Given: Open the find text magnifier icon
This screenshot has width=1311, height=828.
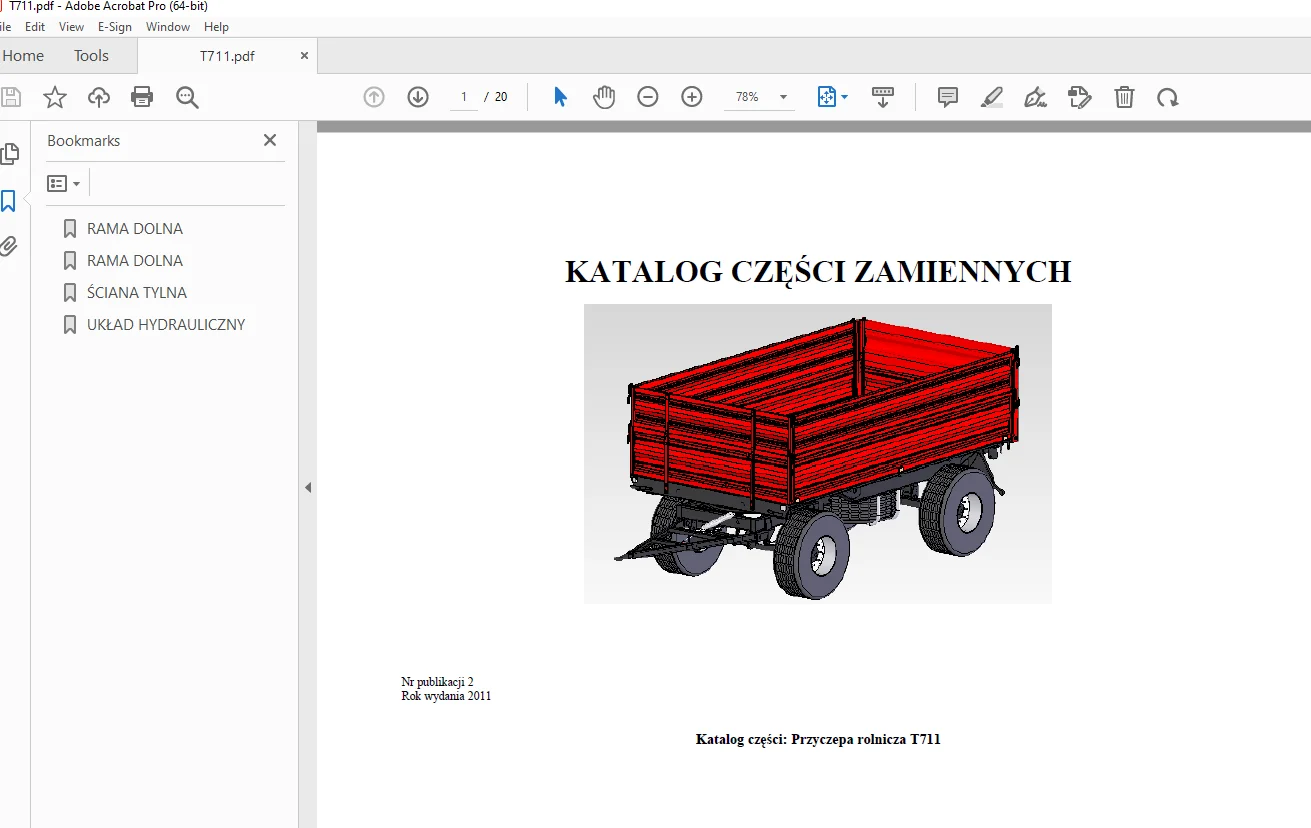Looking at the screenshot, I should pos(187,97).
